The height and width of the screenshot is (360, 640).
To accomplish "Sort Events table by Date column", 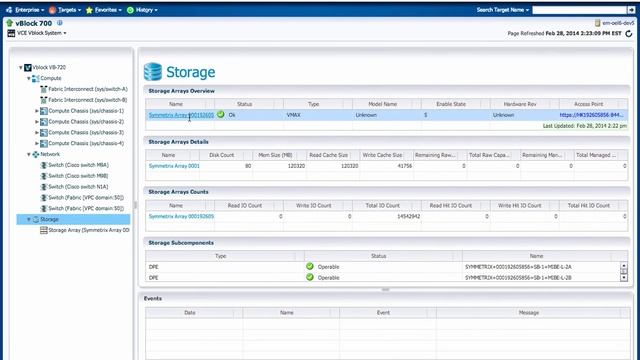I will [x=190, y=313].
